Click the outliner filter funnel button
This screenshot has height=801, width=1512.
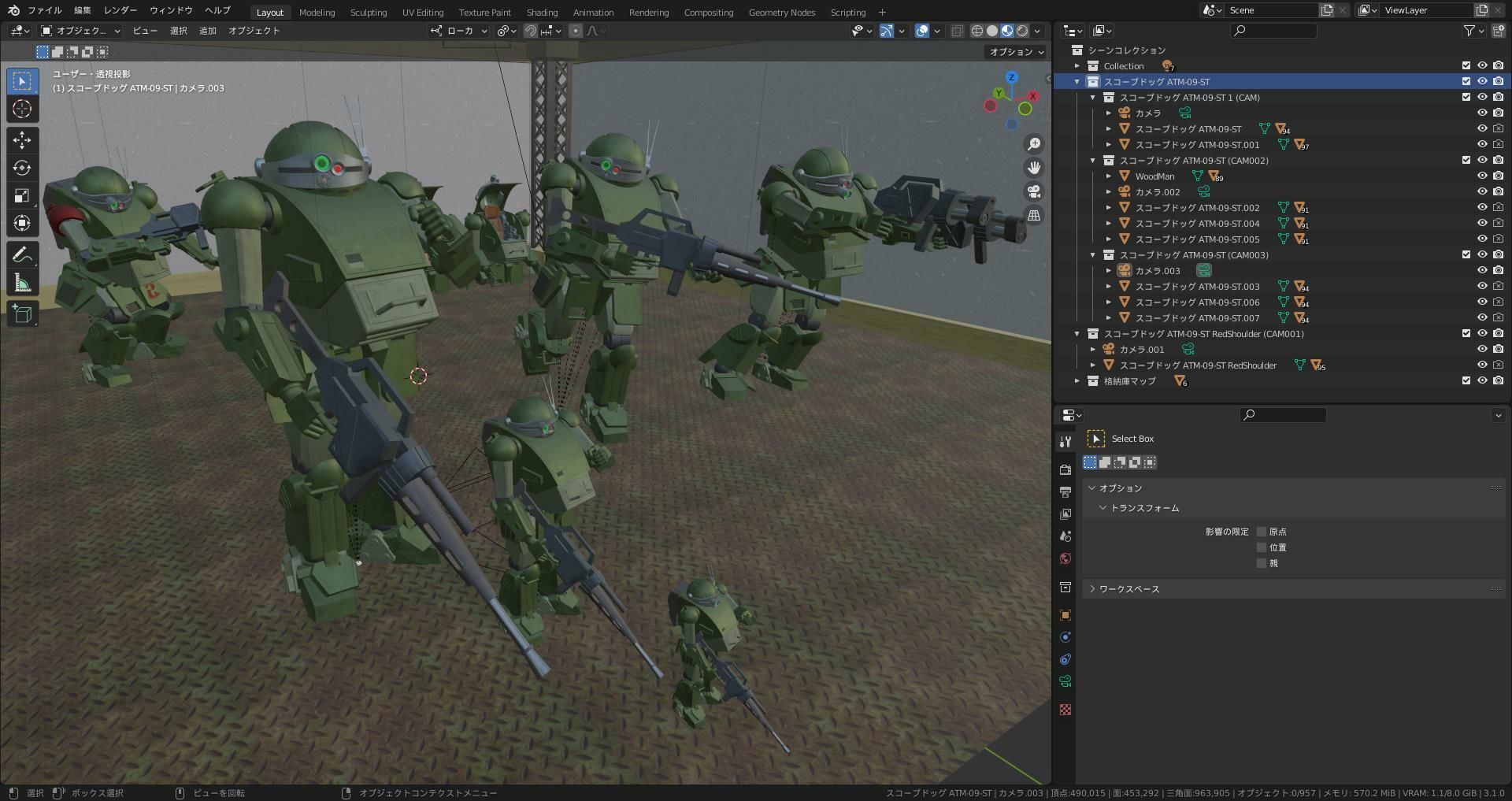1473,31
